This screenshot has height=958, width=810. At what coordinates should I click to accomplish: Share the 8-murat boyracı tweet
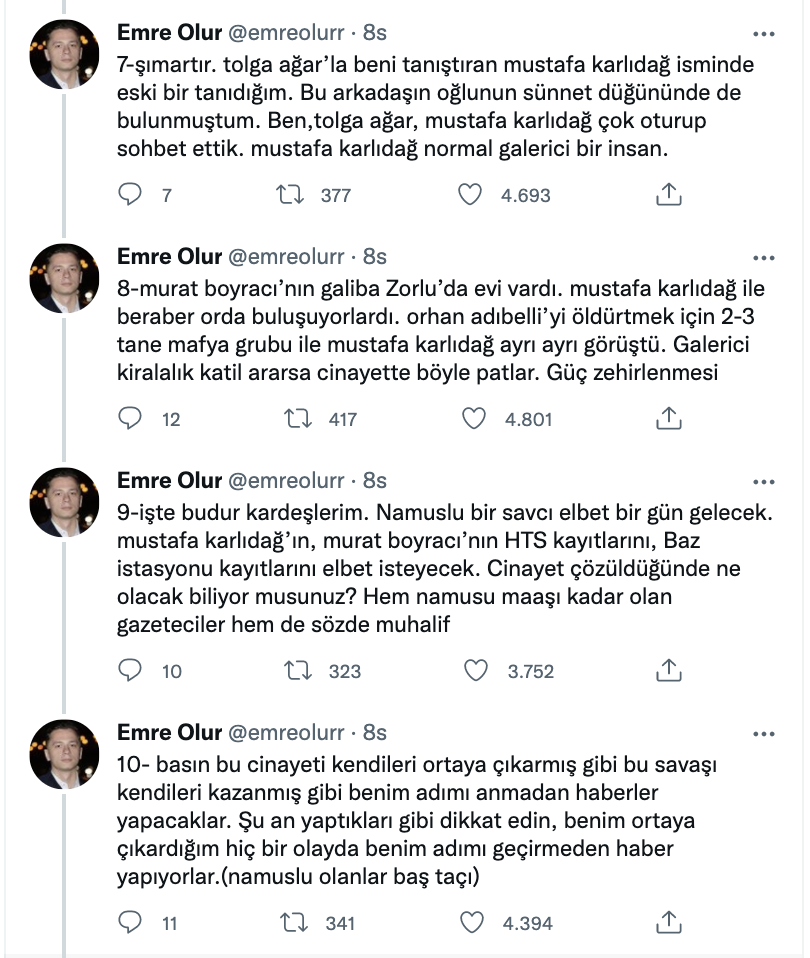tap(668, 419)
